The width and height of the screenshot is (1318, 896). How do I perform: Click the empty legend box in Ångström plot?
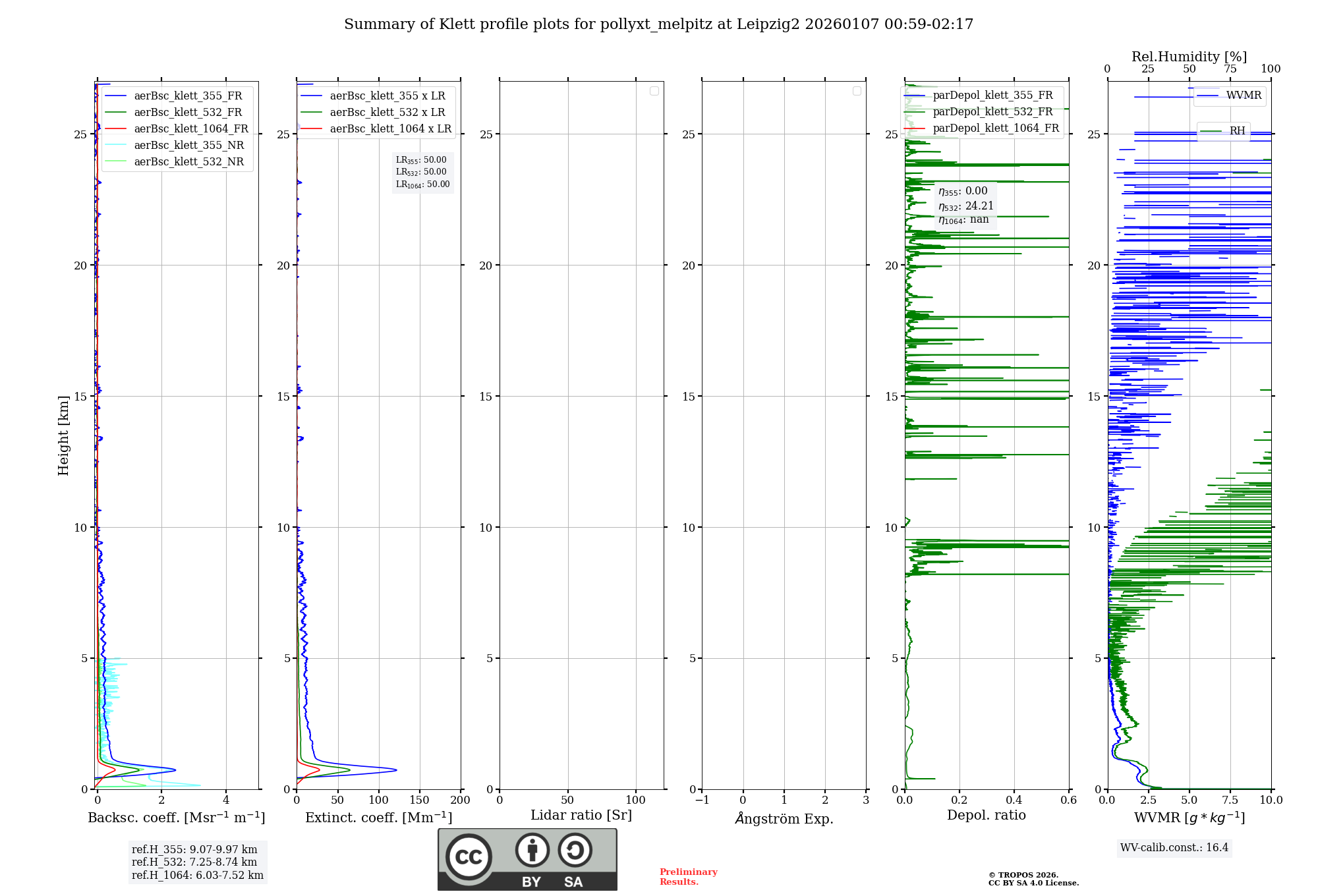857,91
